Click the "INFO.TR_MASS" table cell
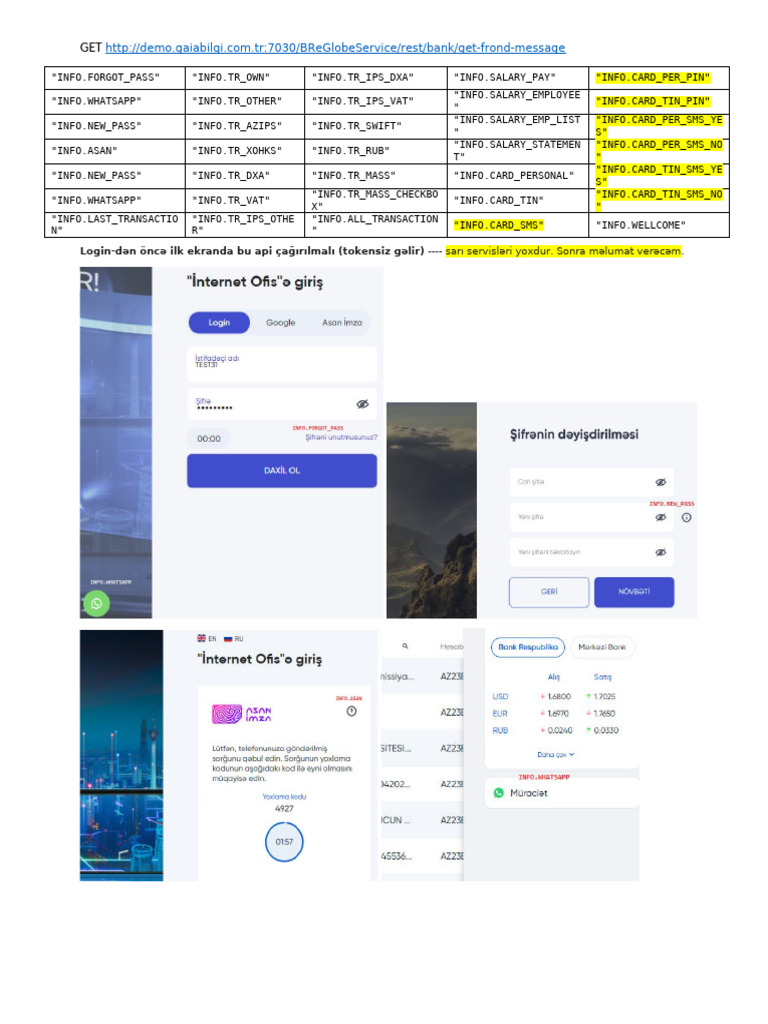This screenshot has width=768, height=1024. tap(376, 176)
